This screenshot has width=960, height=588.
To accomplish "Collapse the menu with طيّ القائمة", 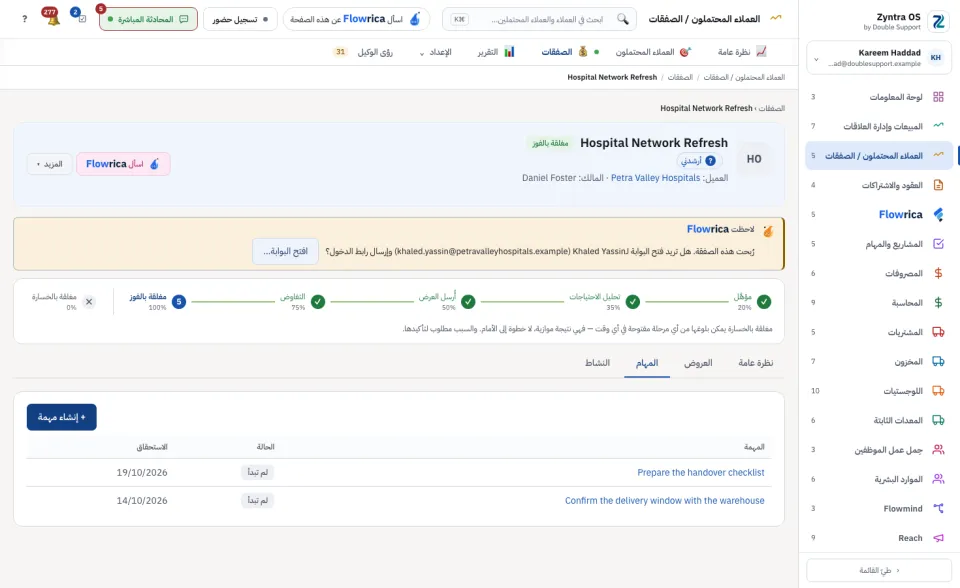I will (x=879, y=570).
